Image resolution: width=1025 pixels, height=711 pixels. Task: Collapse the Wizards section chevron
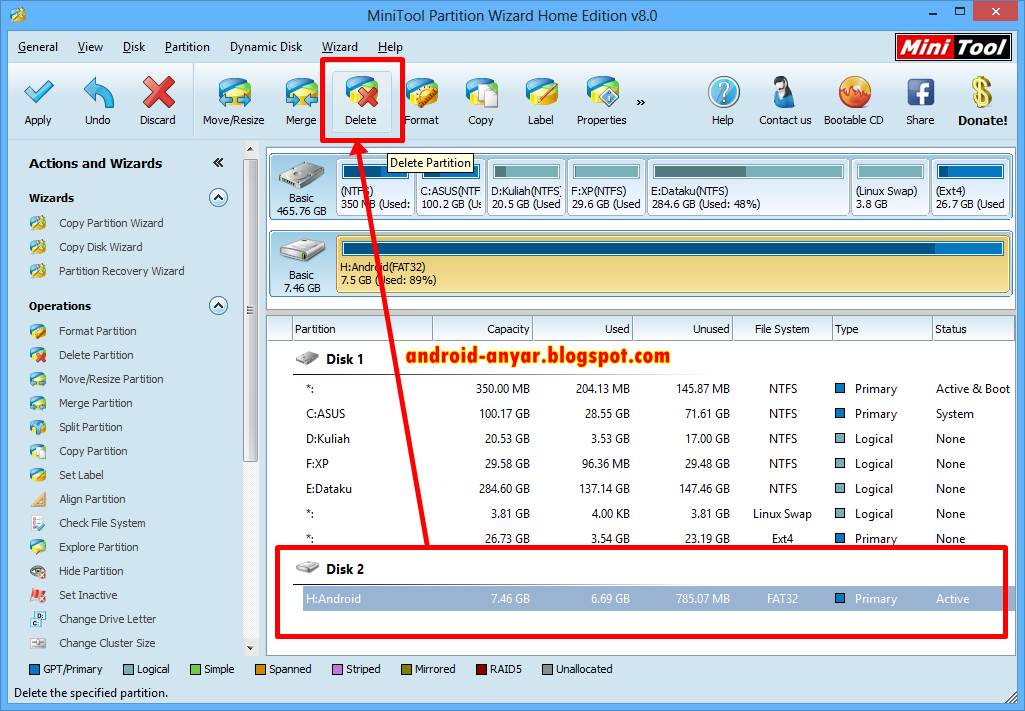[218, 197]
